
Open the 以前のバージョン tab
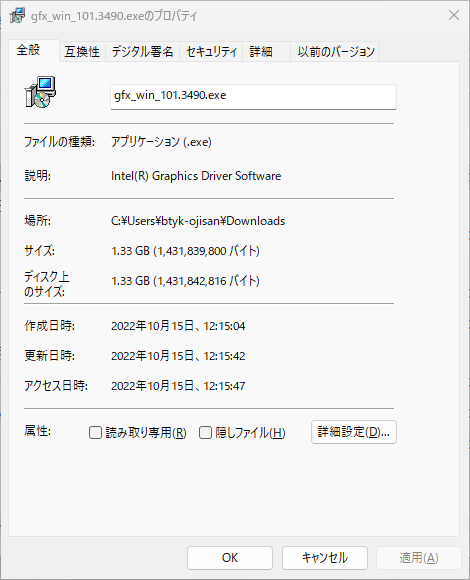coord(336,51)
